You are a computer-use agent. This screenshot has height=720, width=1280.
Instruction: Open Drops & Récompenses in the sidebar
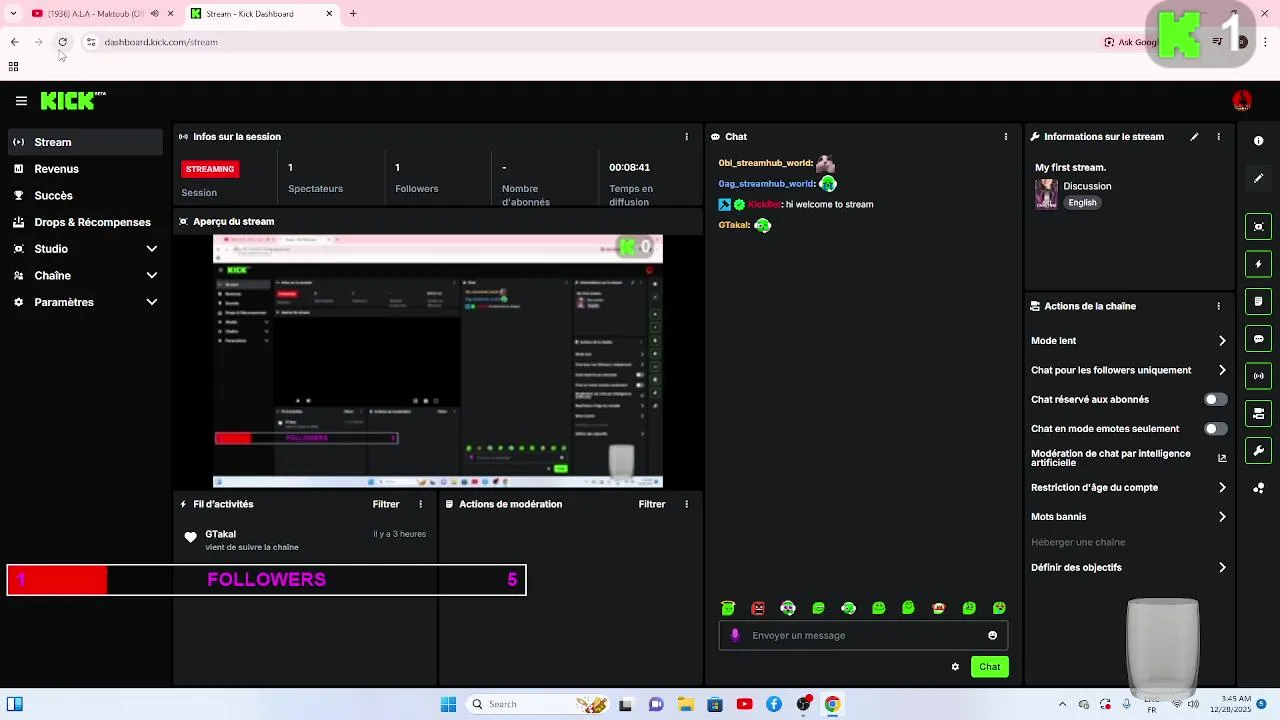(x=84, y=222)
